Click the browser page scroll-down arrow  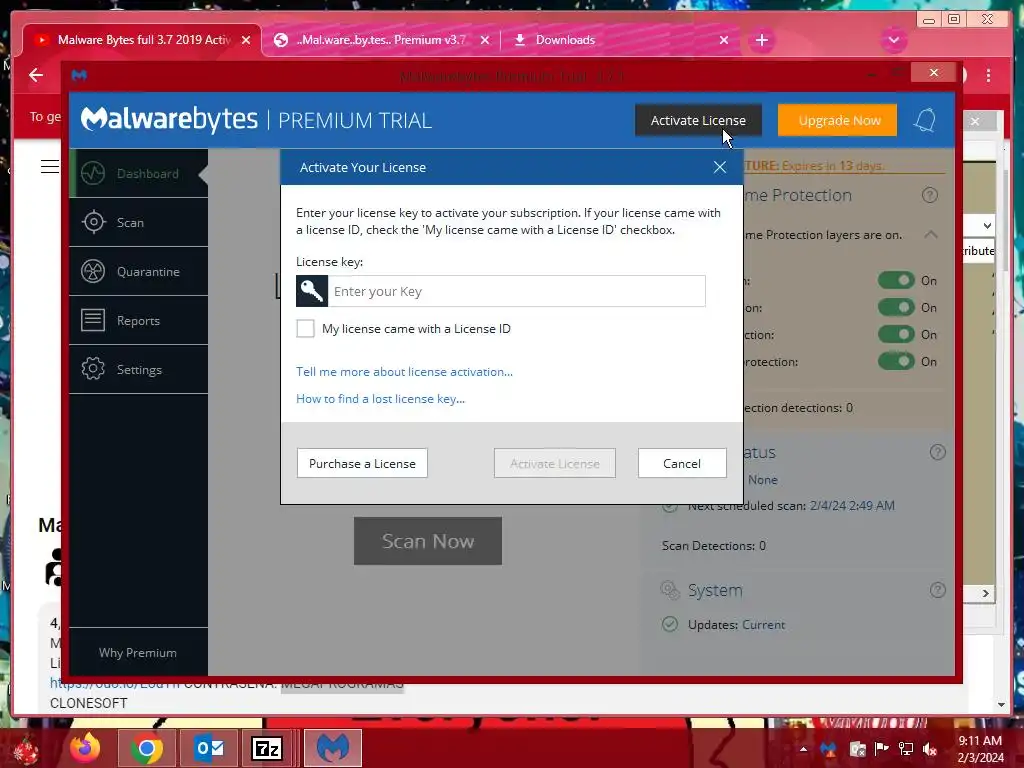(x=1002, y=705)
